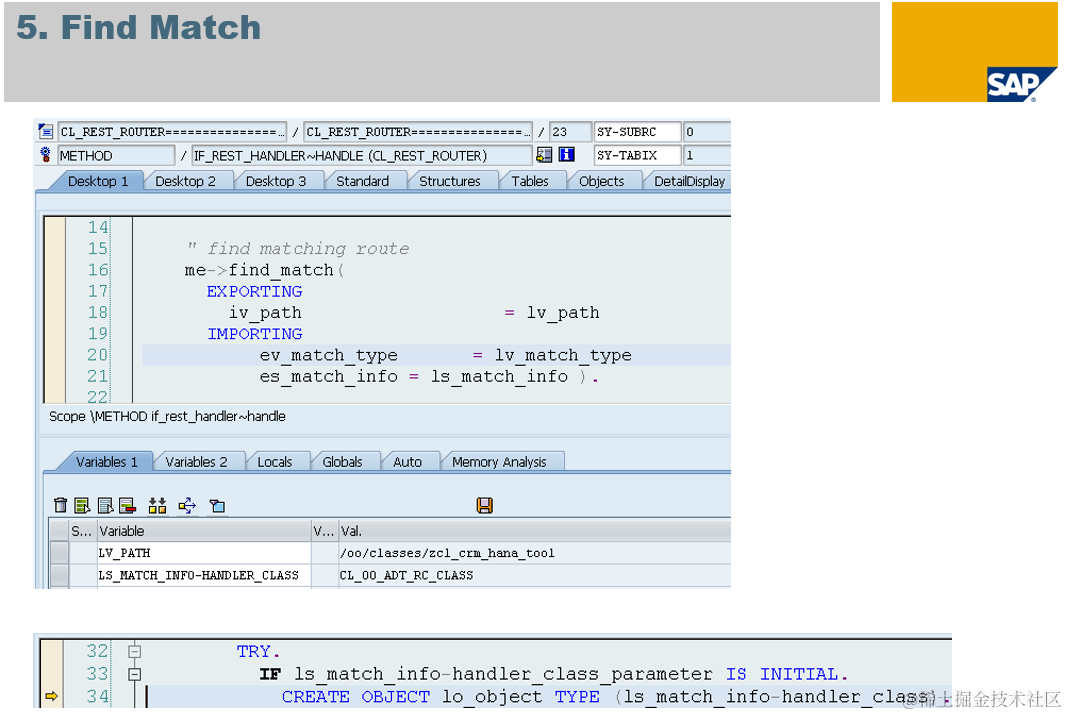Click the trash can delete-variables icon

pyautogui.click(x=60, y=505)
